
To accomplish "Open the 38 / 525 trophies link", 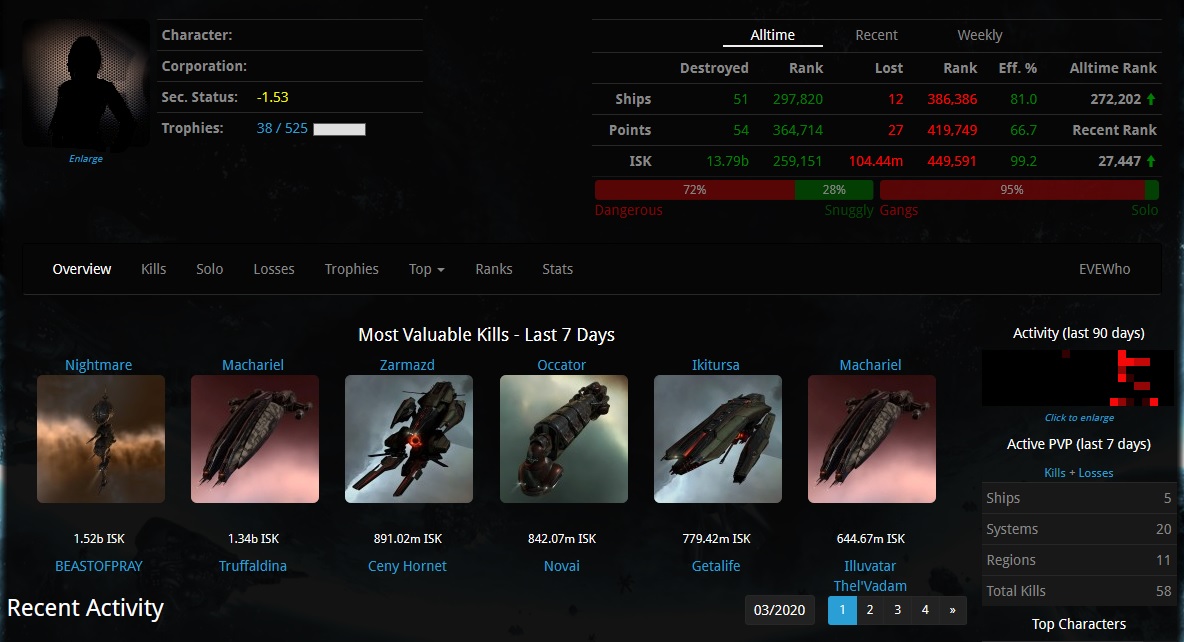I will click(x=282, y=128).
